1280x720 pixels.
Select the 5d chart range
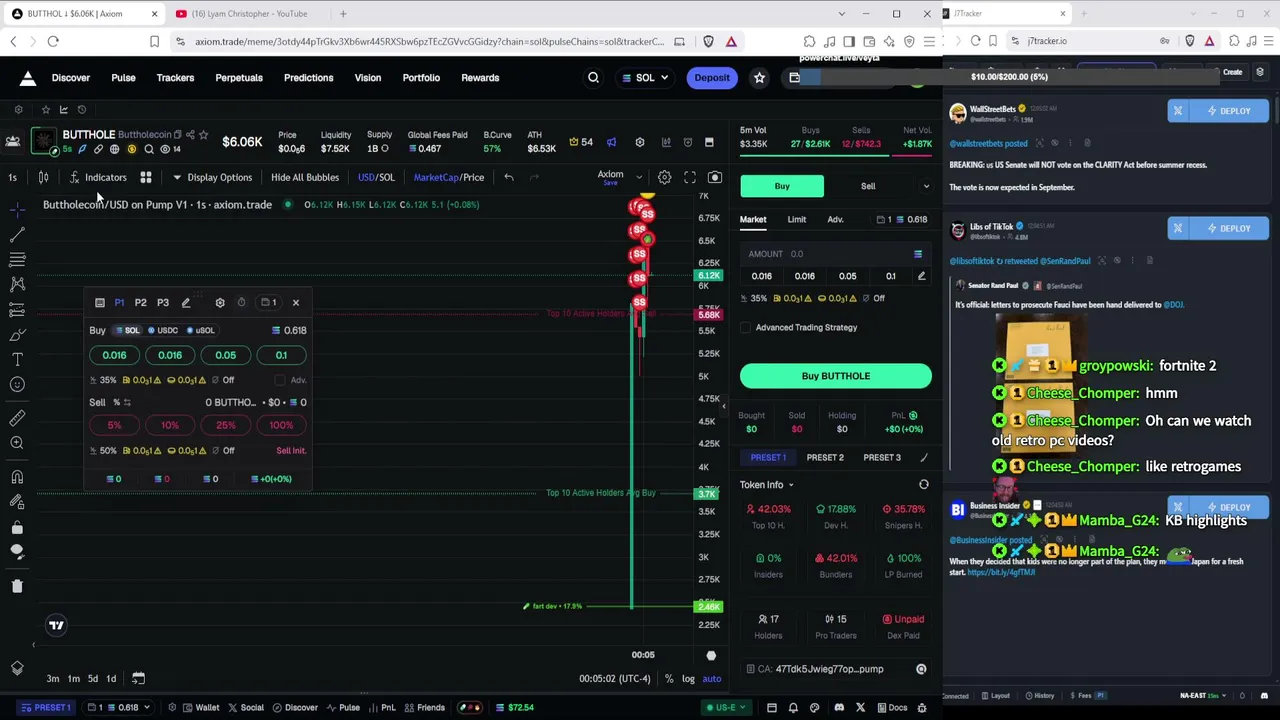click(92, 679)
